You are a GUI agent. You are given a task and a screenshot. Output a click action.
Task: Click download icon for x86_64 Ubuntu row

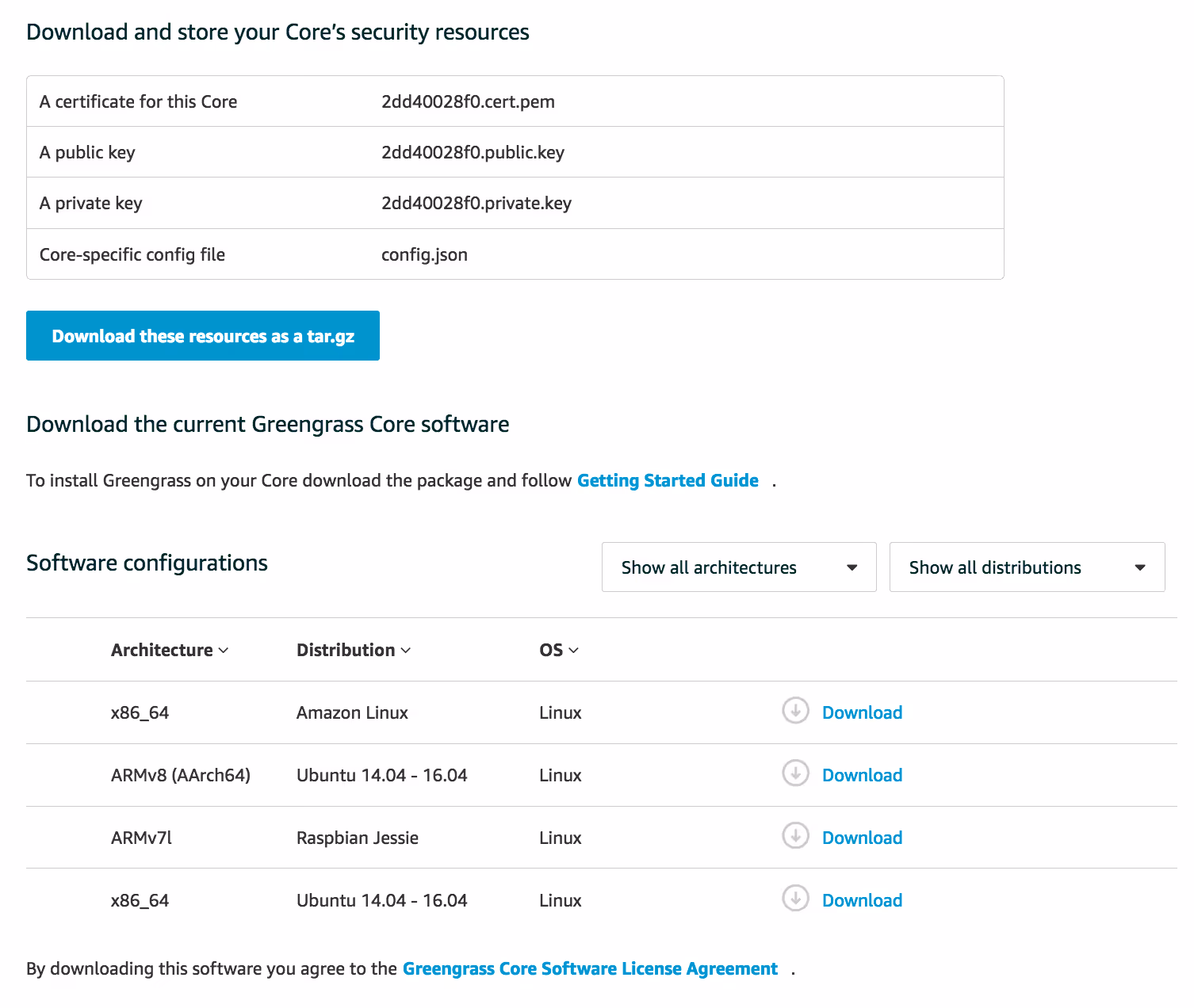[795, 899]
